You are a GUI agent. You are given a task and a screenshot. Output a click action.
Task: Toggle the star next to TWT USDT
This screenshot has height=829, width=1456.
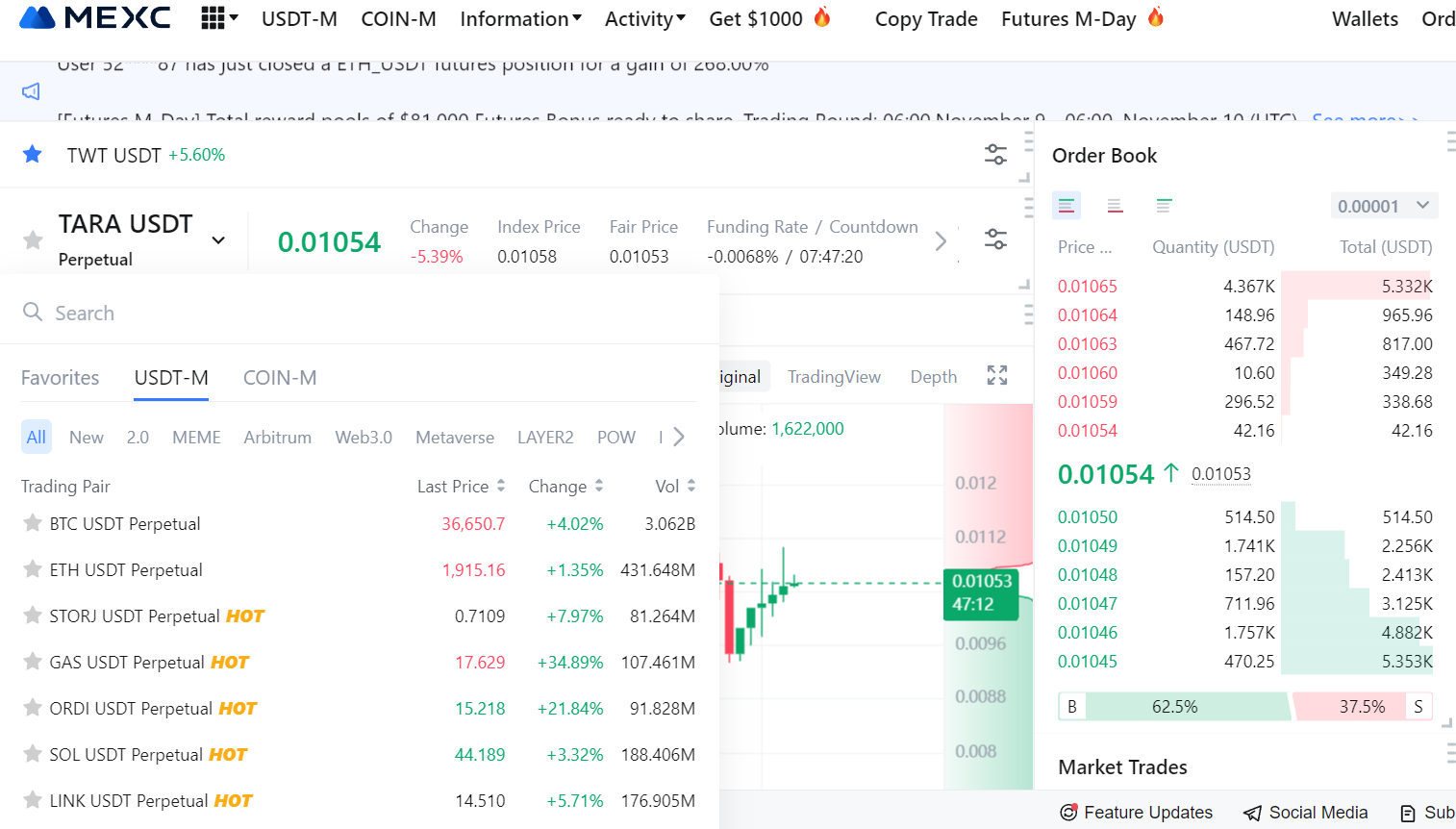point(32,155)
